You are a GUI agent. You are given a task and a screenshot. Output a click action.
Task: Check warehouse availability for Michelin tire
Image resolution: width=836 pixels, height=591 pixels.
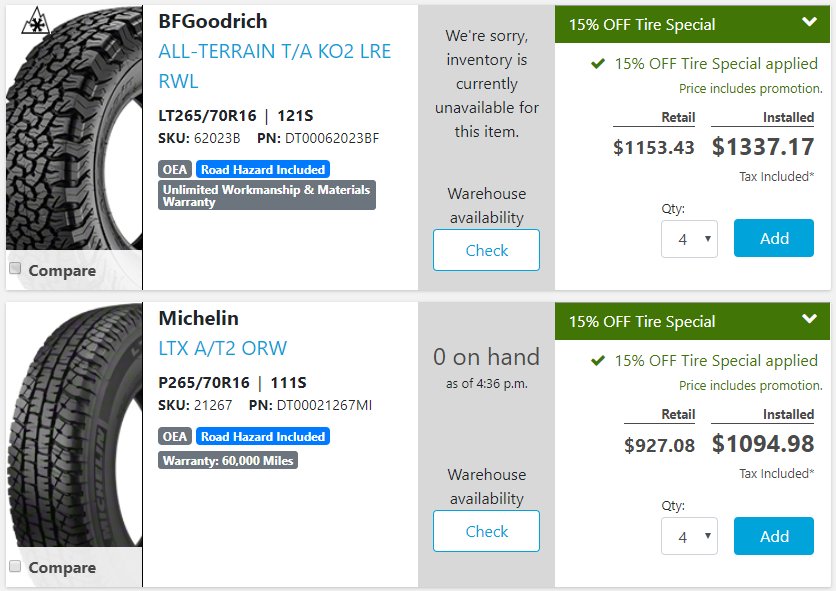[x=486, y=531]
